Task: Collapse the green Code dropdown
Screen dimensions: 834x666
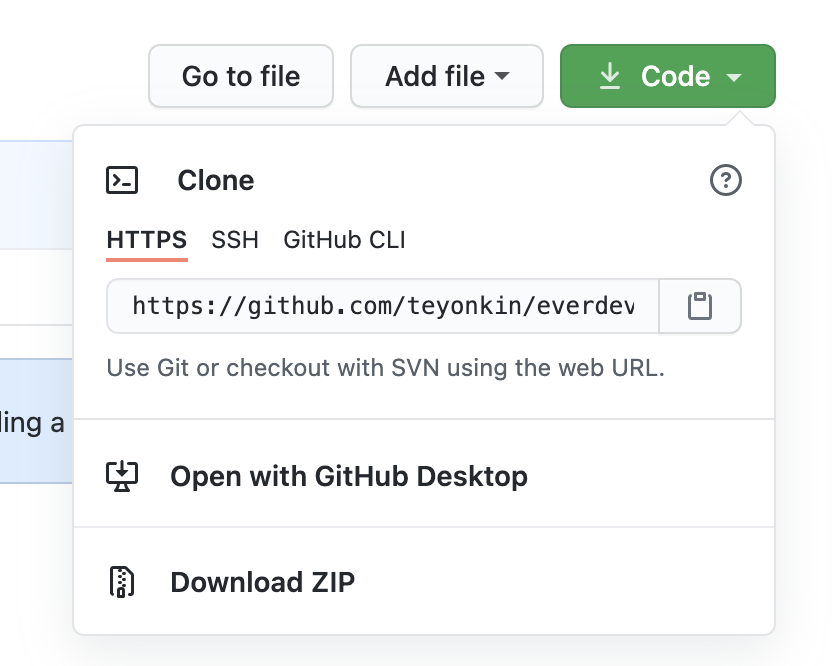Action: (668, 76)
